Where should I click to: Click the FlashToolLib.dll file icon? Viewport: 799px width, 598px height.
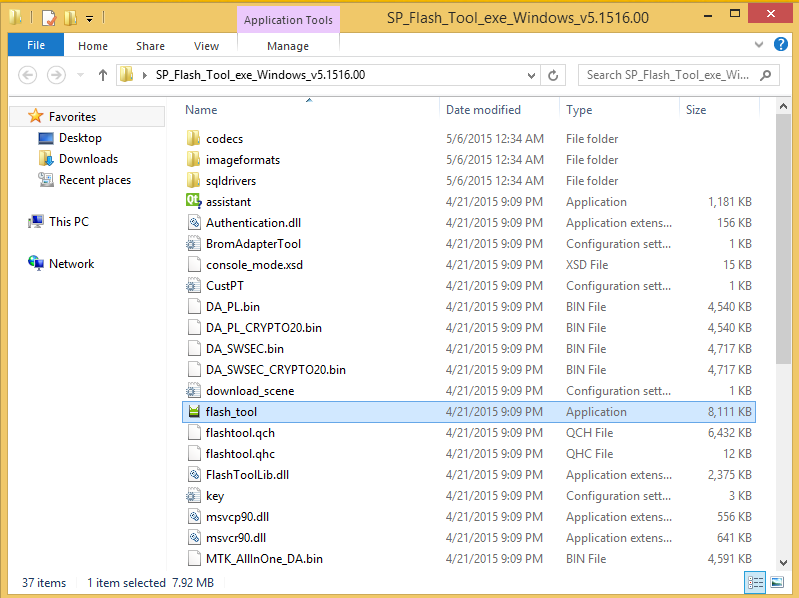pos(194,475)
